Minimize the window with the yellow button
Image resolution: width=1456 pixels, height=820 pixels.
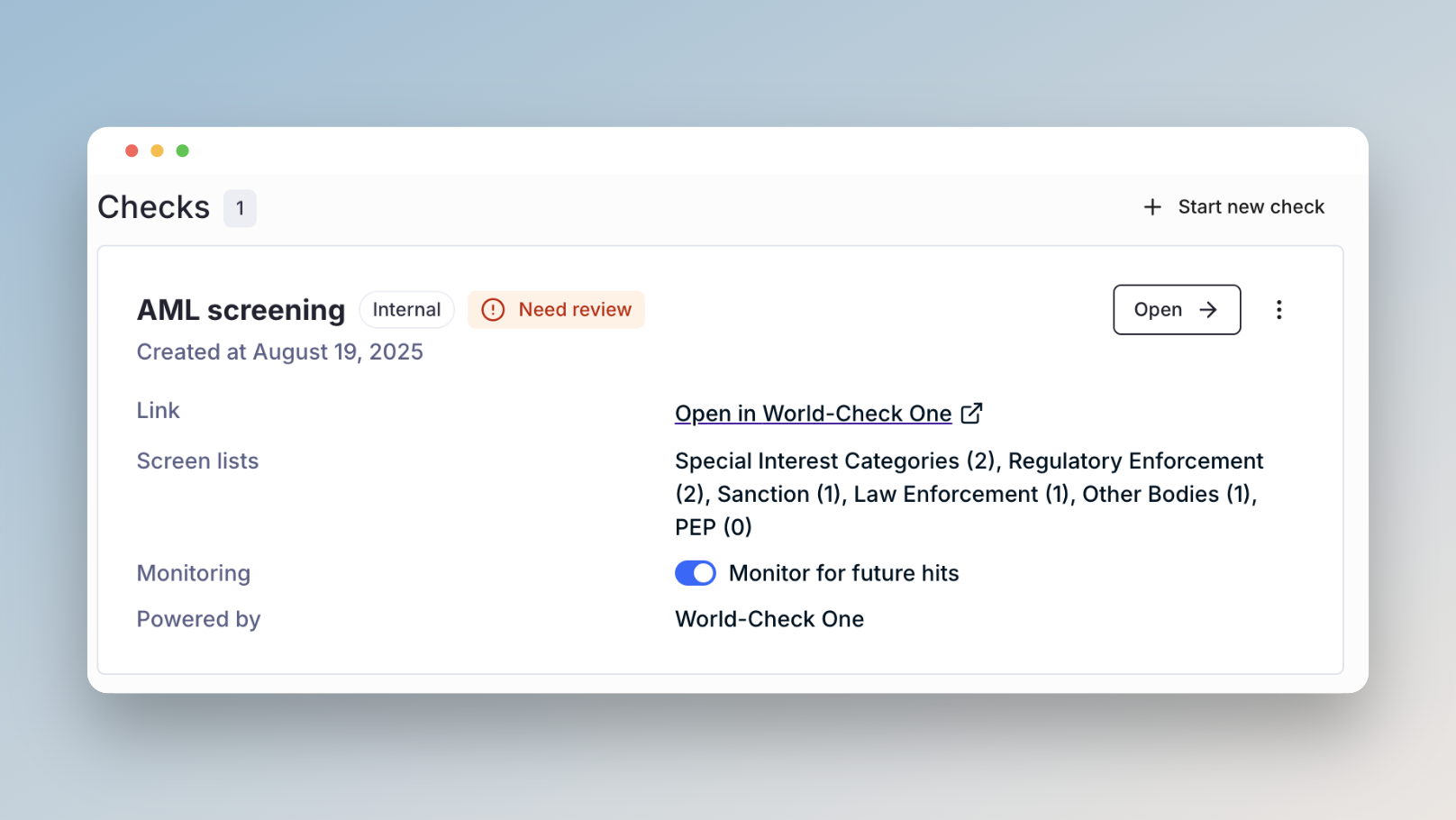157,150
